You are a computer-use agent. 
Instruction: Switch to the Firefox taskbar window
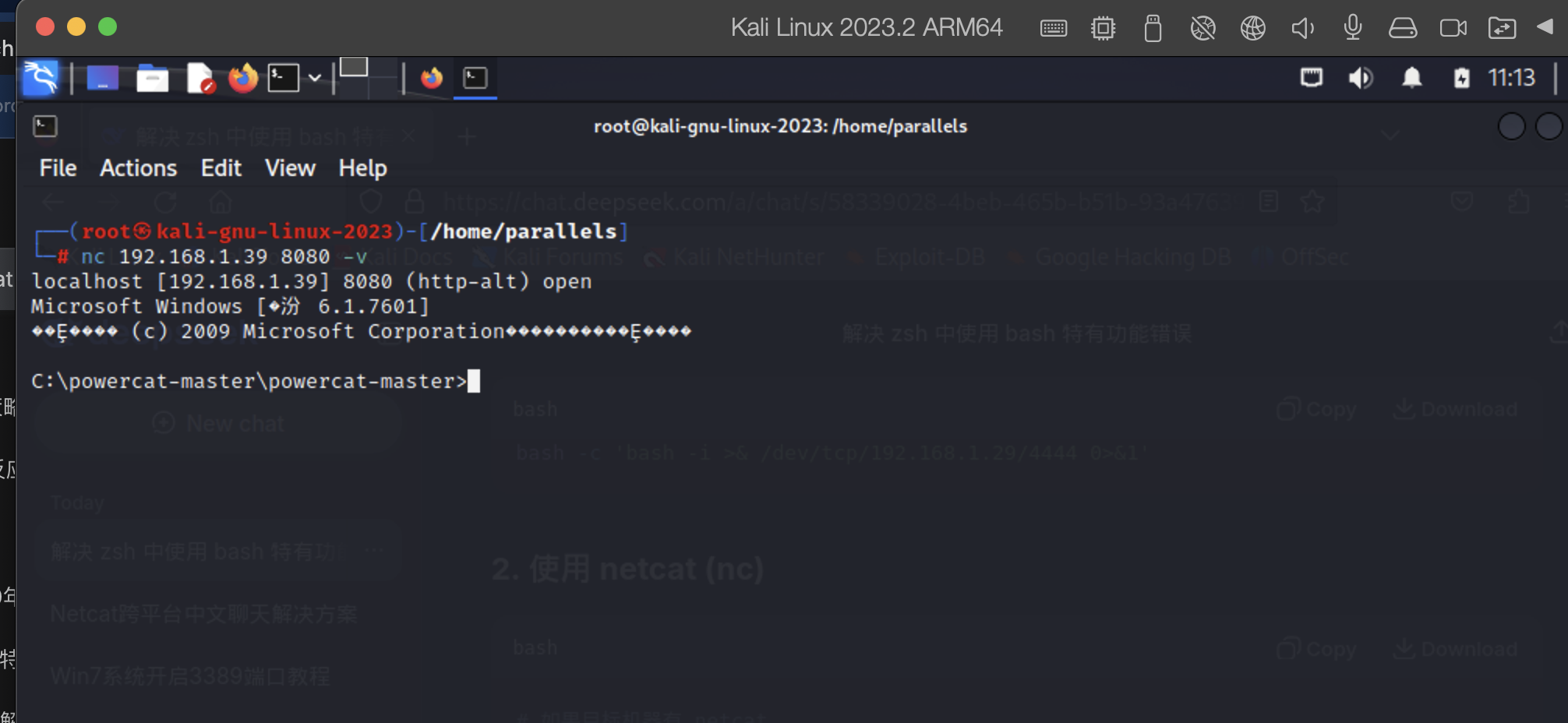point(432,78)
